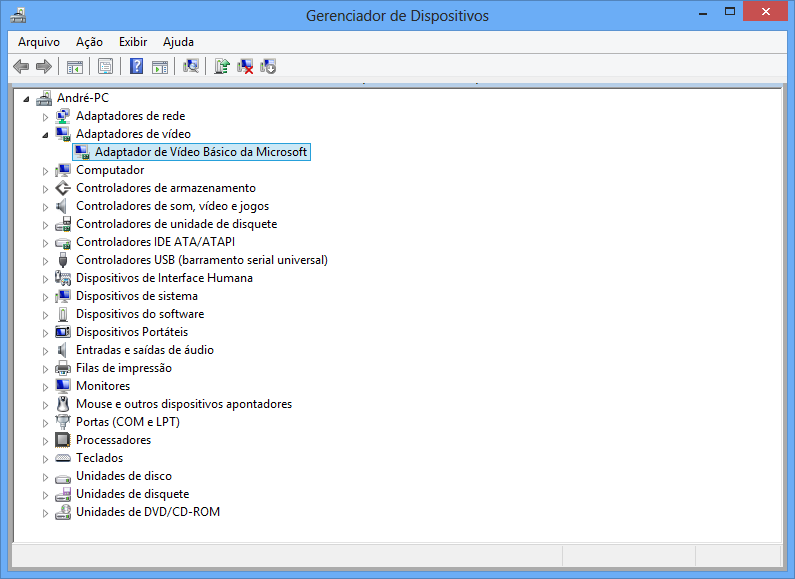Select the Filas de impressão label
795x579 pixels.
tap(124, 368)
